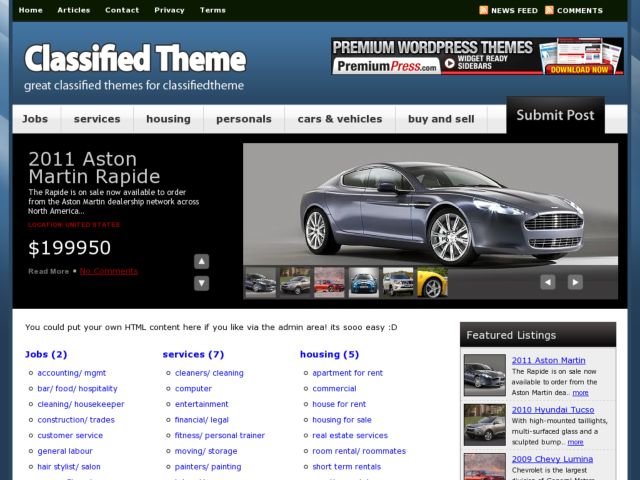
Task: Click the PremiumPress Download Now banner
Action: tap(478, 56)
